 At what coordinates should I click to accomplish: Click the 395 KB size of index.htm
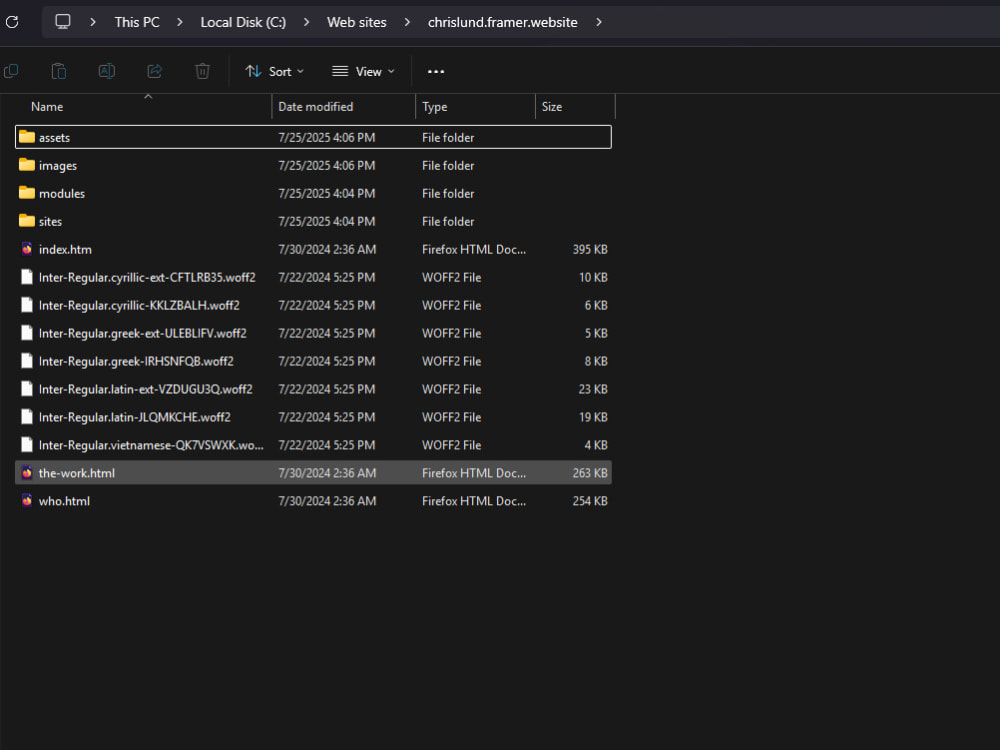coord(590,249)
